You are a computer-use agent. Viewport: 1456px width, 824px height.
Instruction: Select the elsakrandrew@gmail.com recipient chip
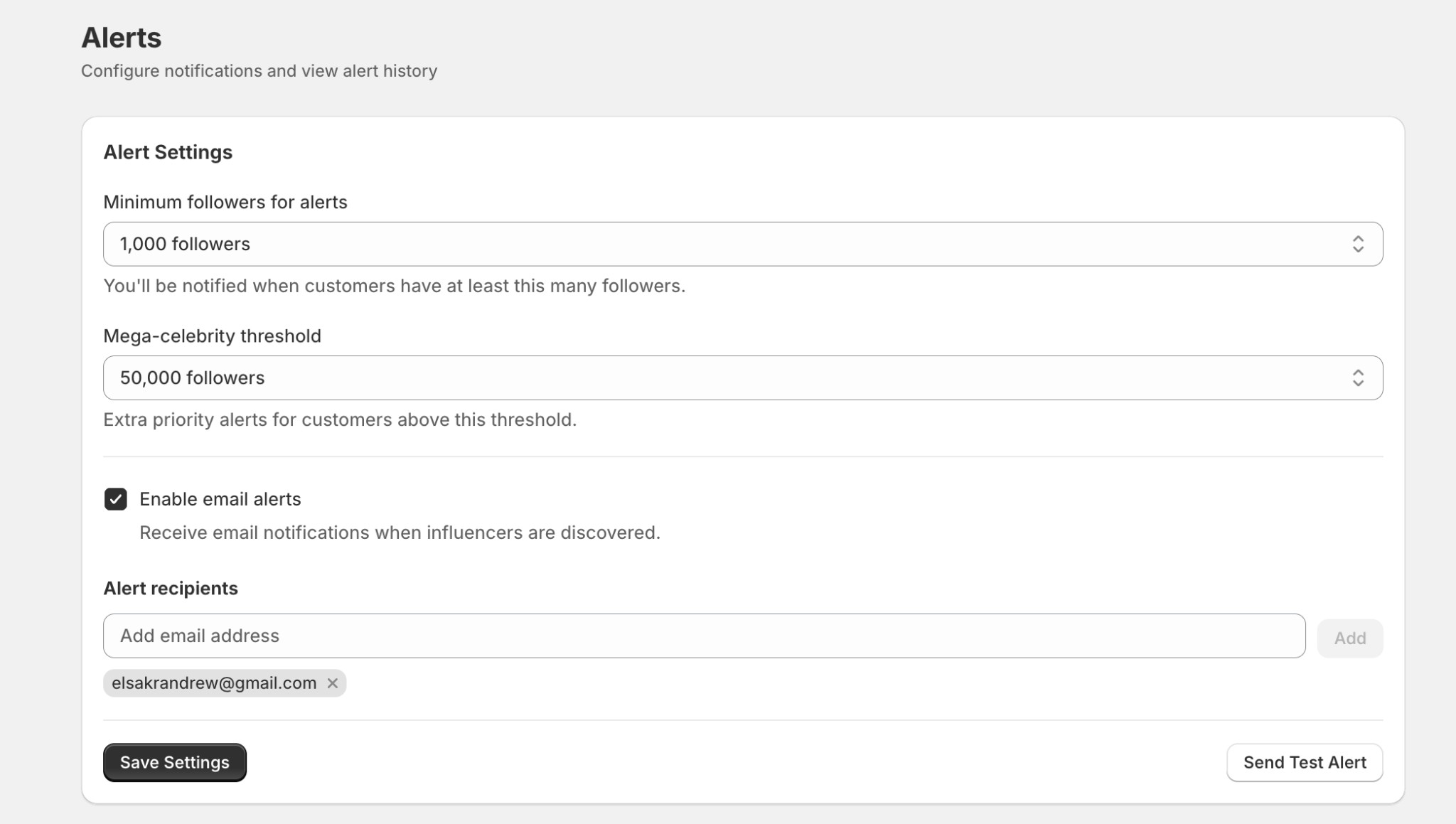tap(215, 683)
